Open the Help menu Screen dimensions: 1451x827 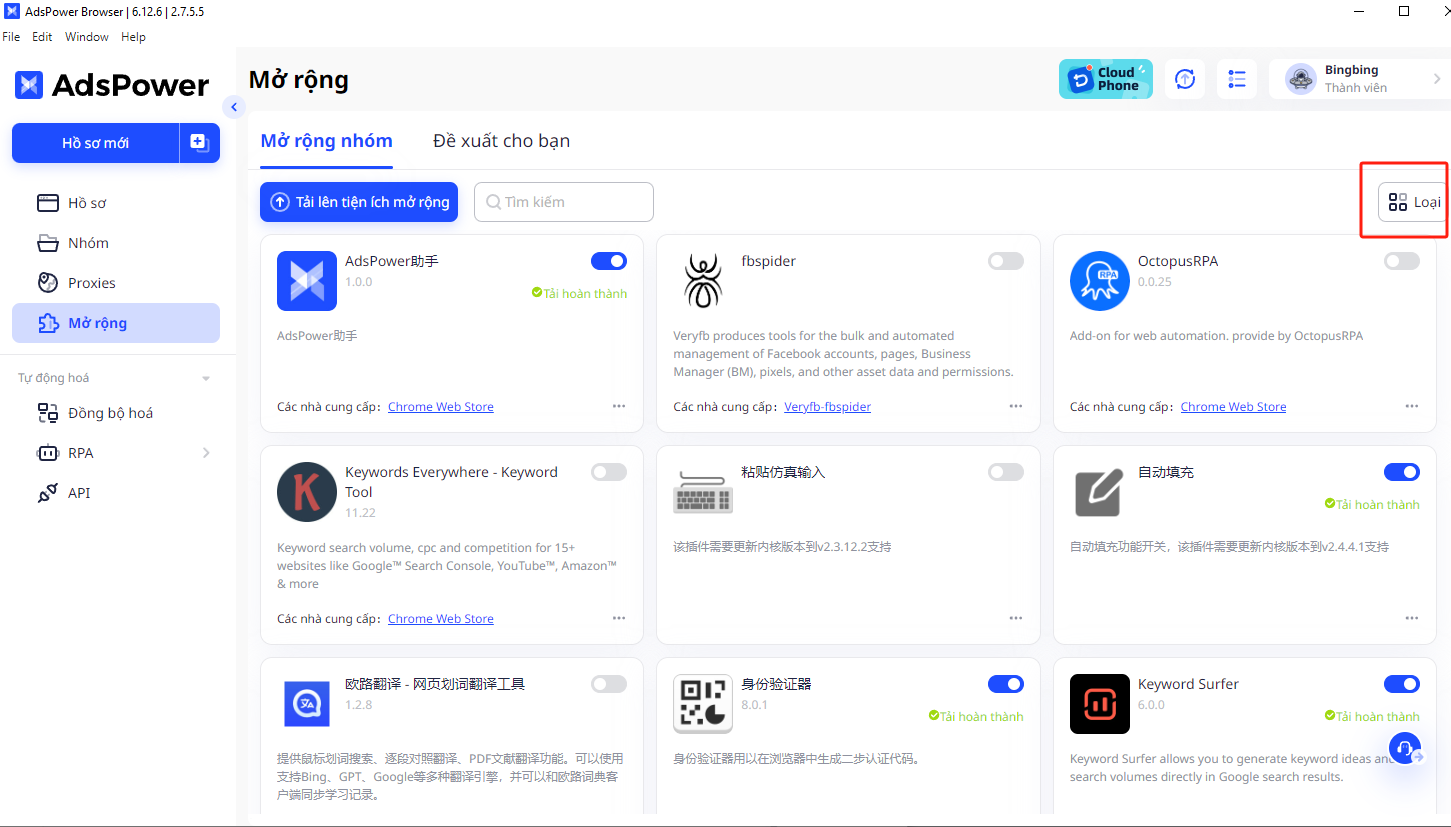(133, 37)
